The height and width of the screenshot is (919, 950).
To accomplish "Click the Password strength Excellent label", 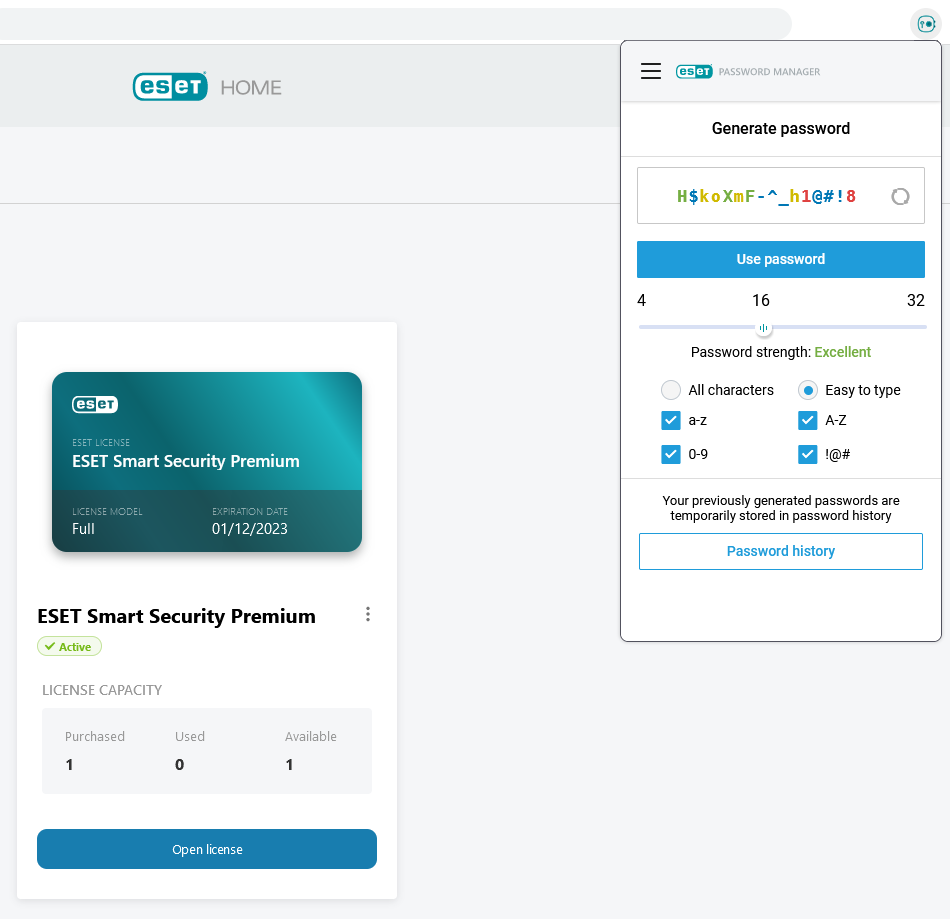I will (780, 352).
